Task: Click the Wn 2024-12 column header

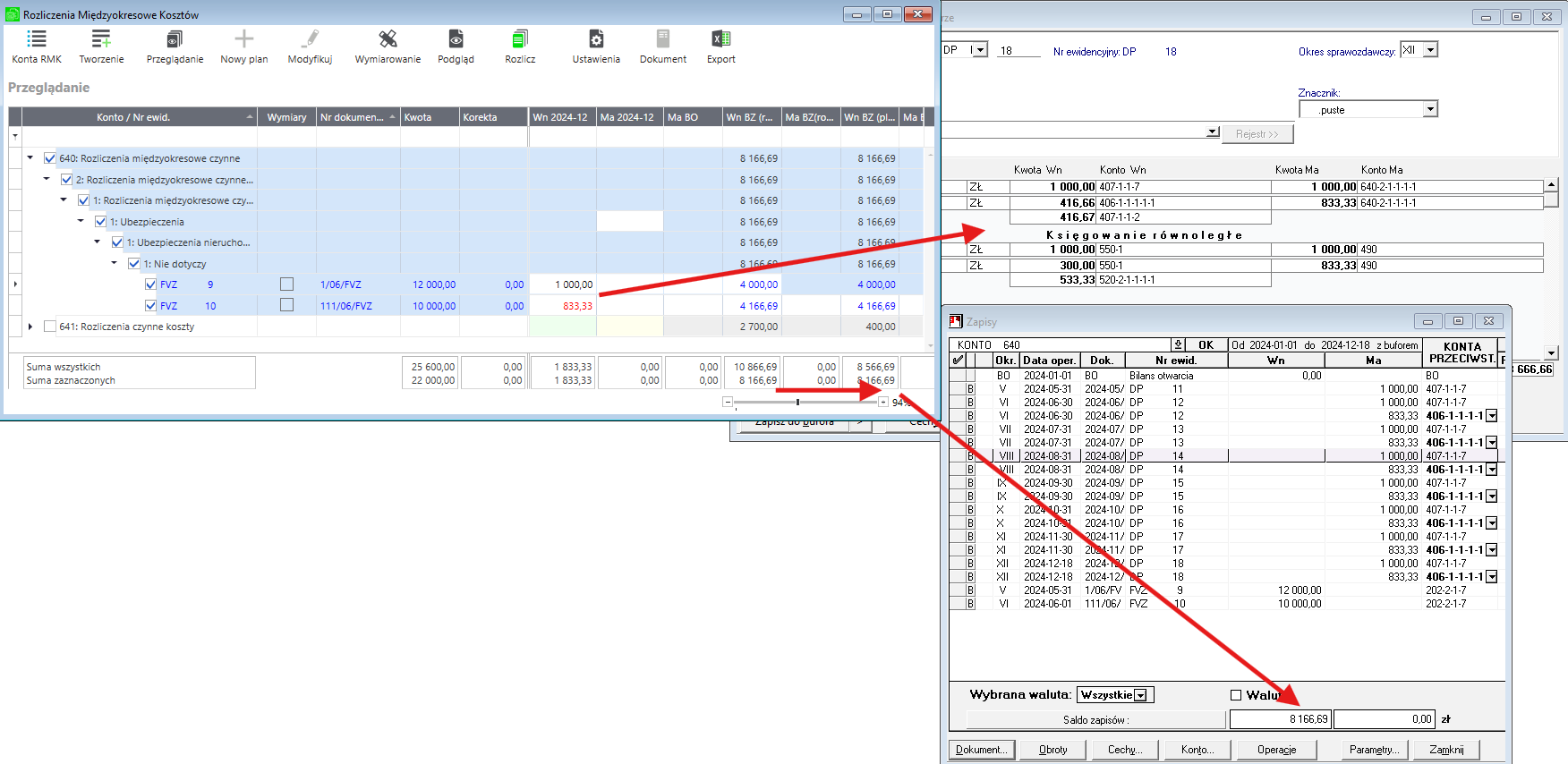Action: [560, 117]
